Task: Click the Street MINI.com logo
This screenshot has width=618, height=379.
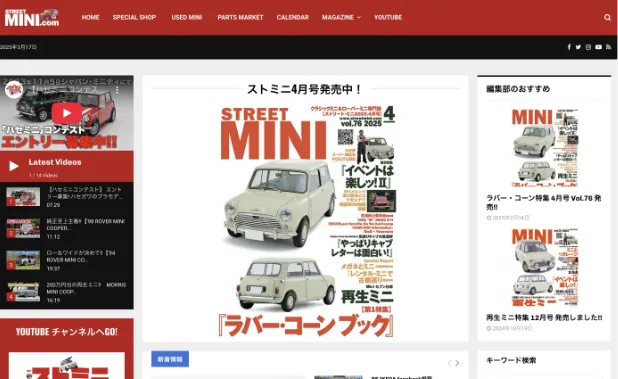Action: pyautogui.click(x=32, y=18)
